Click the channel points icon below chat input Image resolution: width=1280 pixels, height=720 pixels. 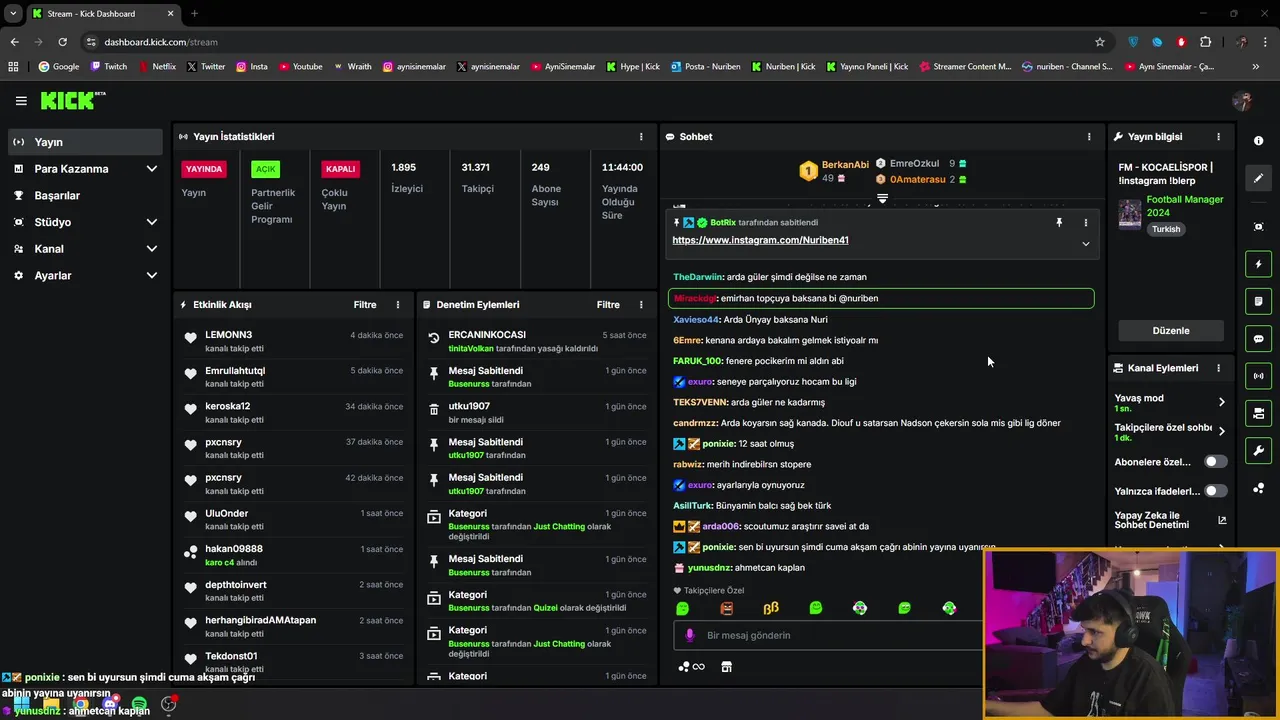pyautogui.click(x=691, y=667)
